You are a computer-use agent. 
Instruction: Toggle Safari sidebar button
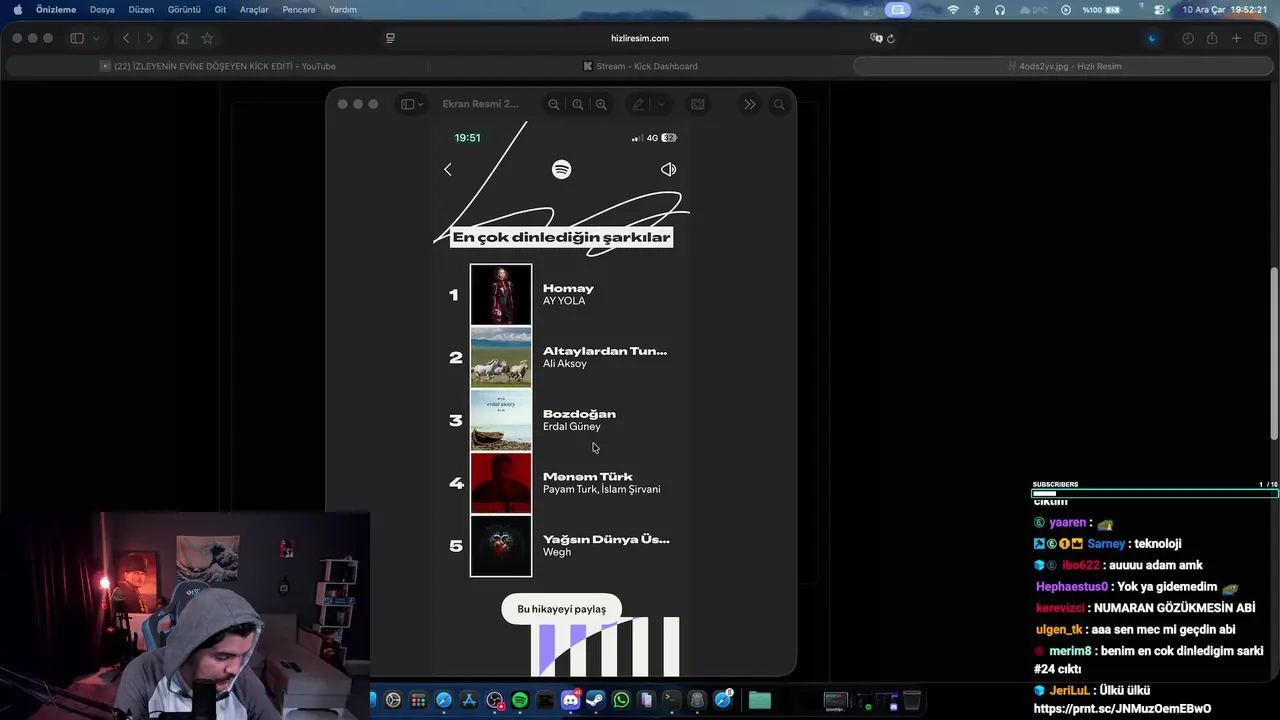coord(77,38)
